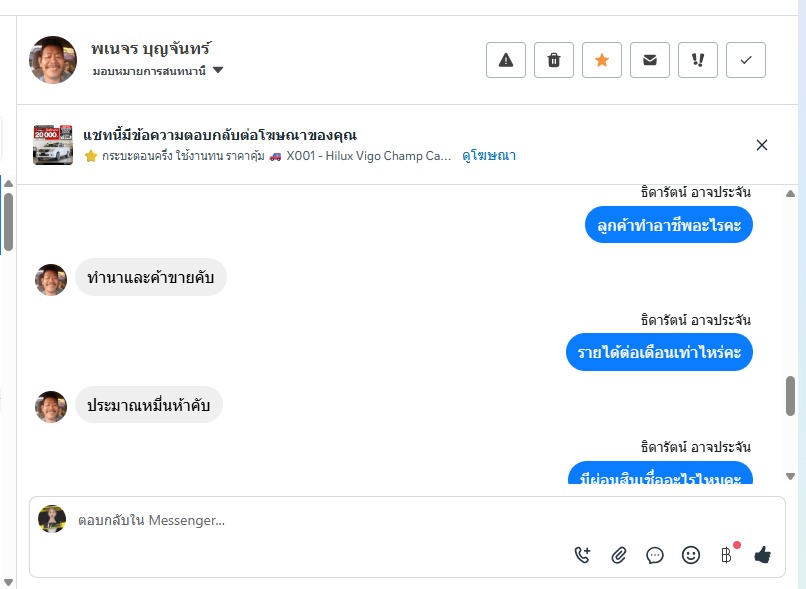Dismiss the ad reply banner

tap(762, 145)
